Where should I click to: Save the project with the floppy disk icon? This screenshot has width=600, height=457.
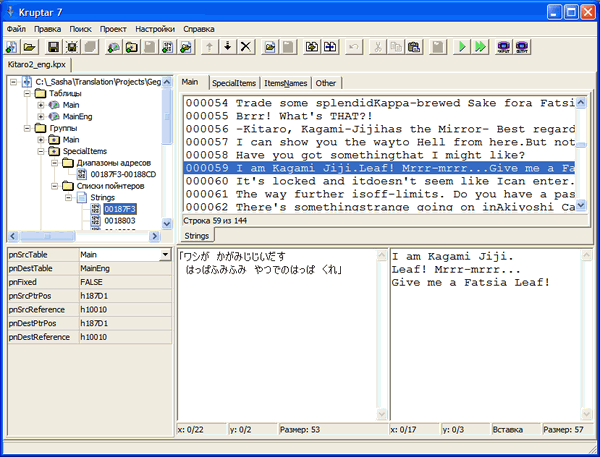(x=54, y=47)
